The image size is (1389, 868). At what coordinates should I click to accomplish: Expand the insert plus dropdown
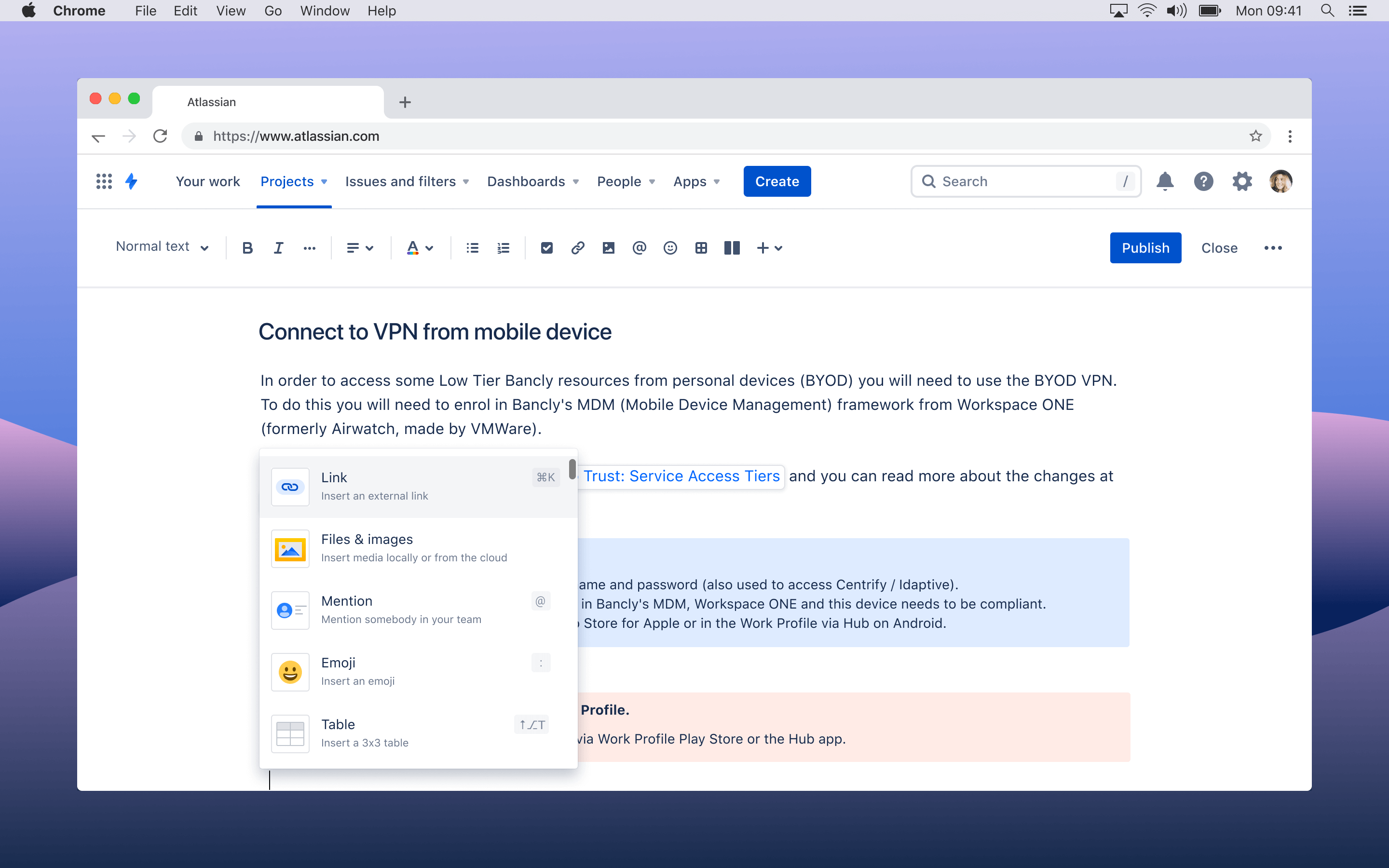click(770, 248)
